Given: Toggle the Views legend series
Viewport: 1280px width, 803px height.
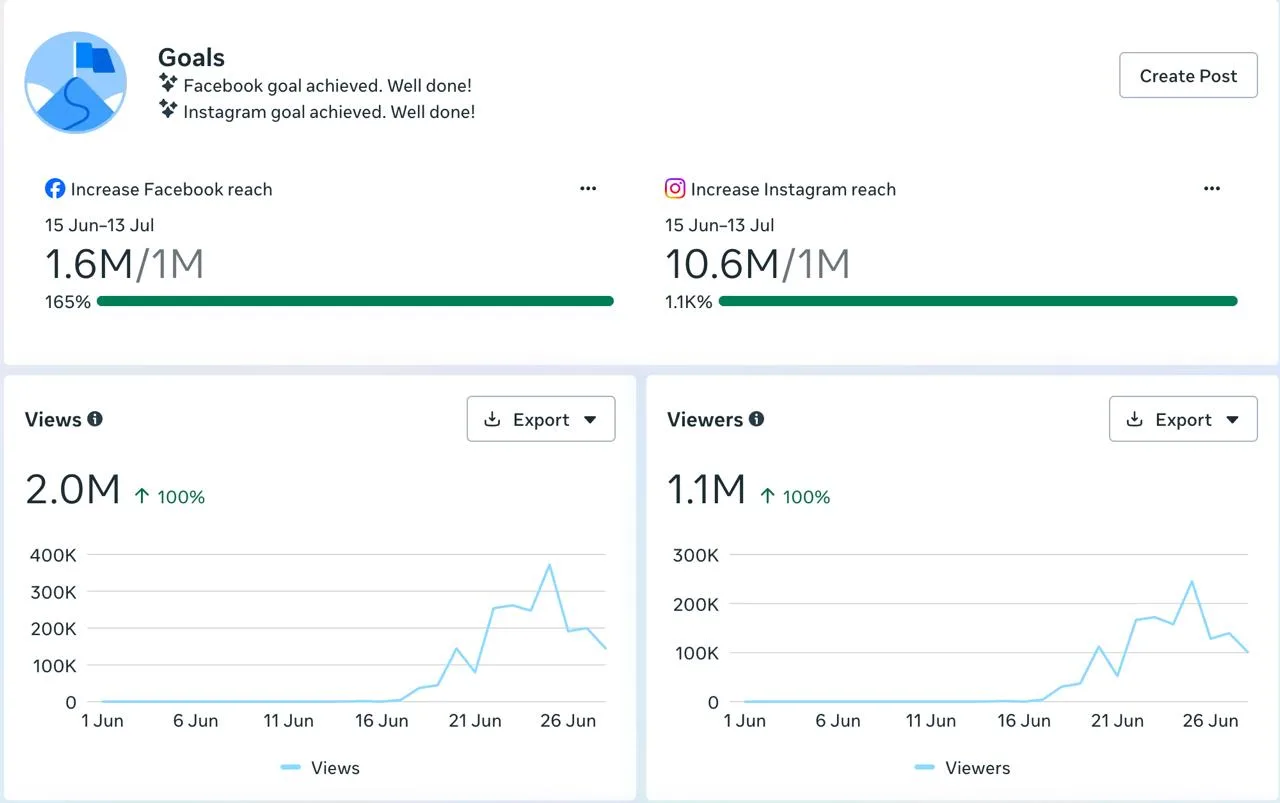Looking at the screenshot, I should [x=320, y=768].
